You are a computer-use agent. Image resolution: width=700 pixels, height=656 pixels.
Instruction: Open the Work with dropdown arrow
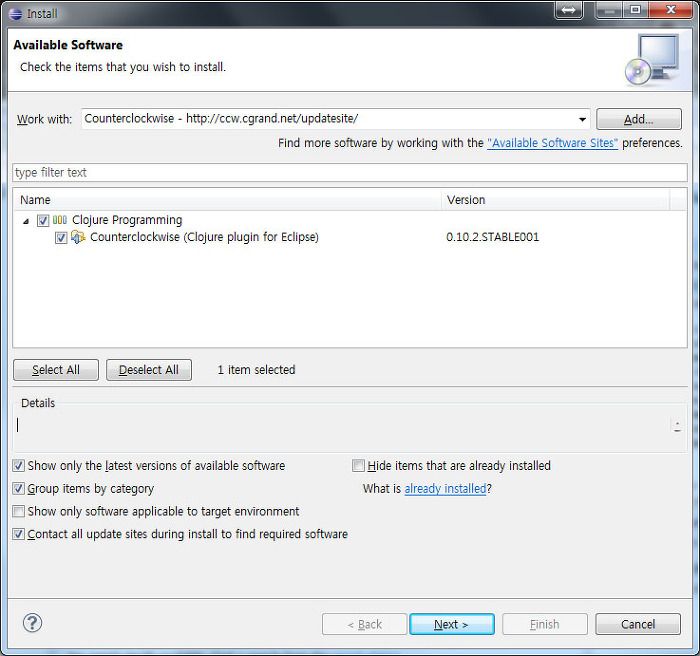point(582,119)
